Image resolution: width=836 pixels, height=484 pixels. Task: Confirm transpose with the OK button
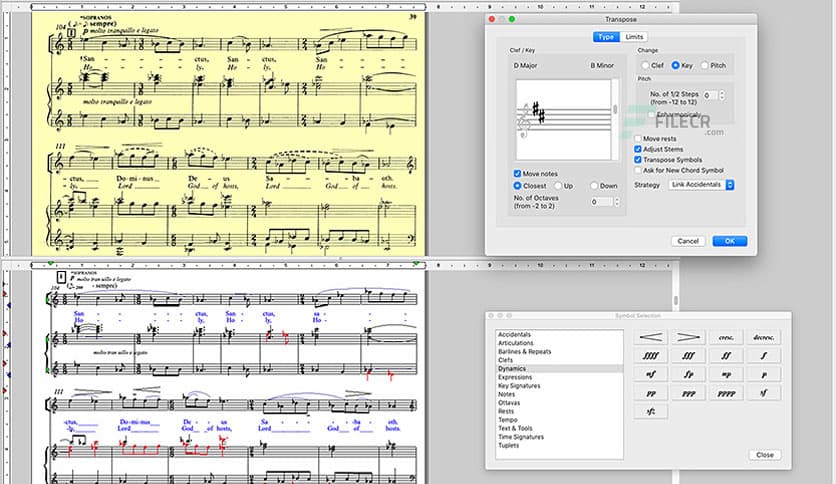(729, 241)
